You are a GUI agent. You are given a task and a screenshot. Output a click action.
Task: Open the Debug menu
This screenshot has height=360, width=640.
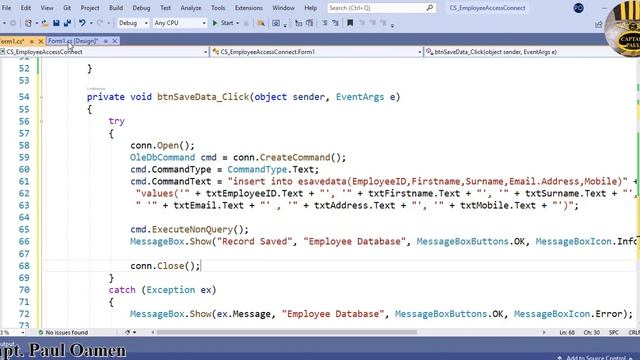(141, 8)
